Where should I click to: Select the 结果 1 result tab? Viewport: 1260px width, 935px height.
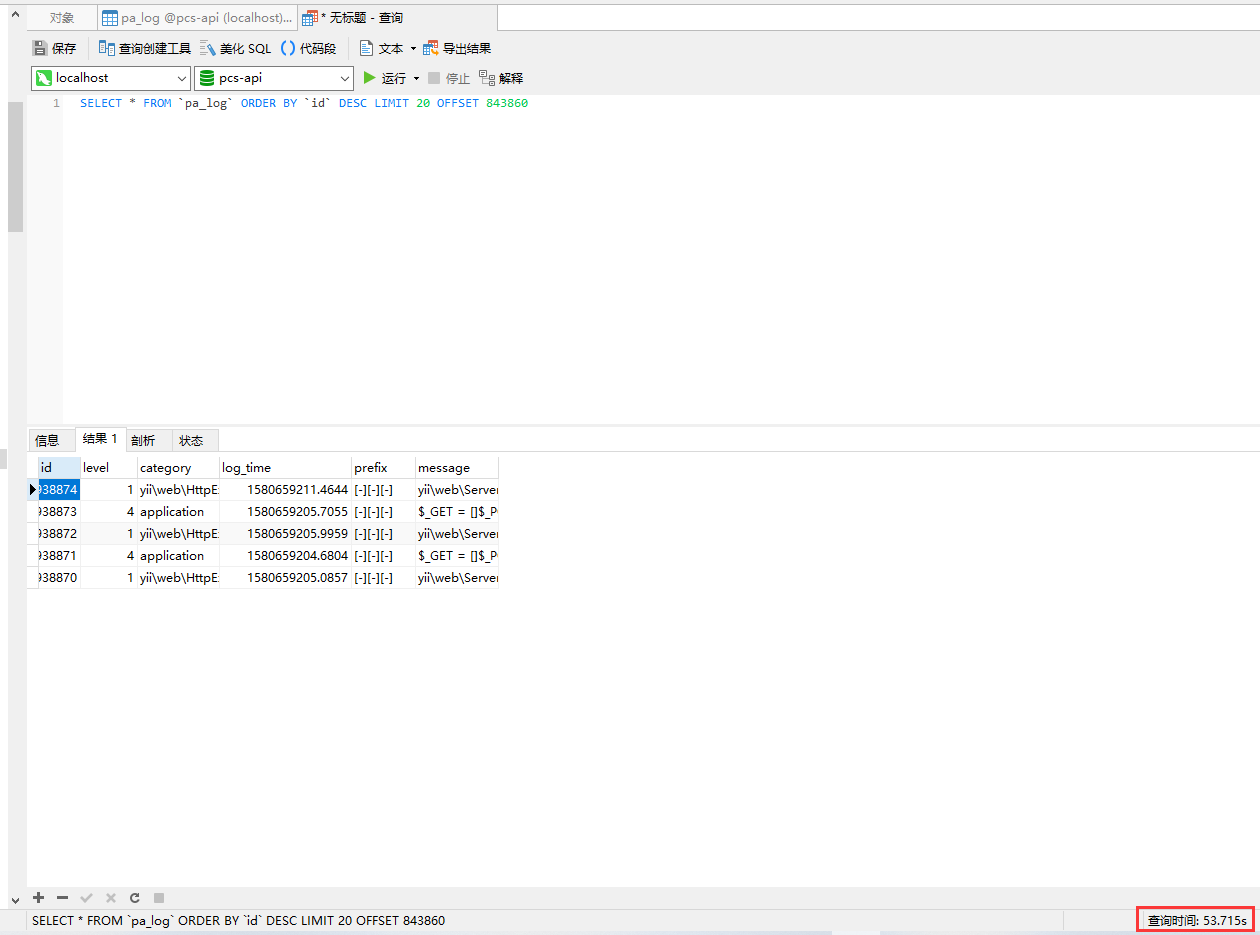[x=100, y=439]
